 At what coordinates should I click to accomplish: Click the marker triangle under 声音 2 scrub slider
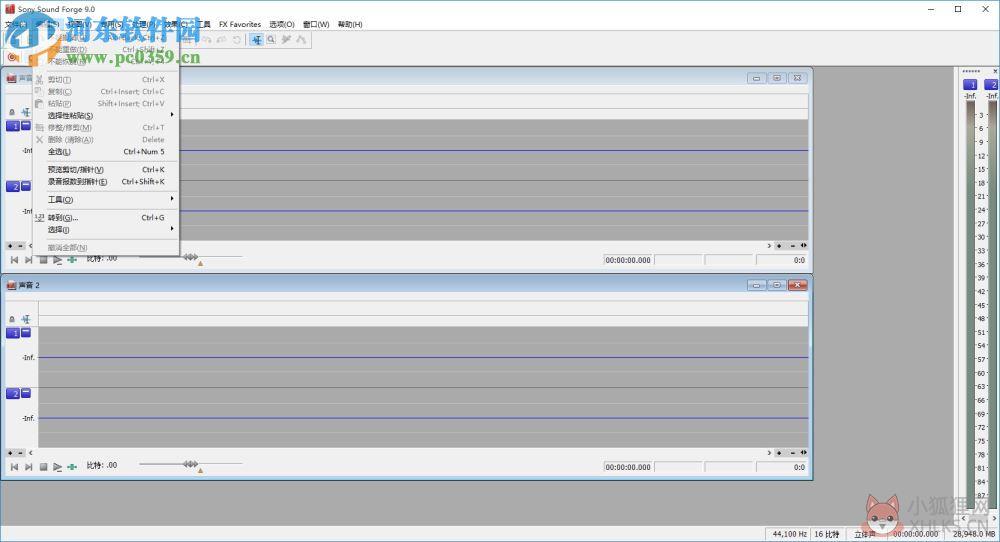[200, 471]
